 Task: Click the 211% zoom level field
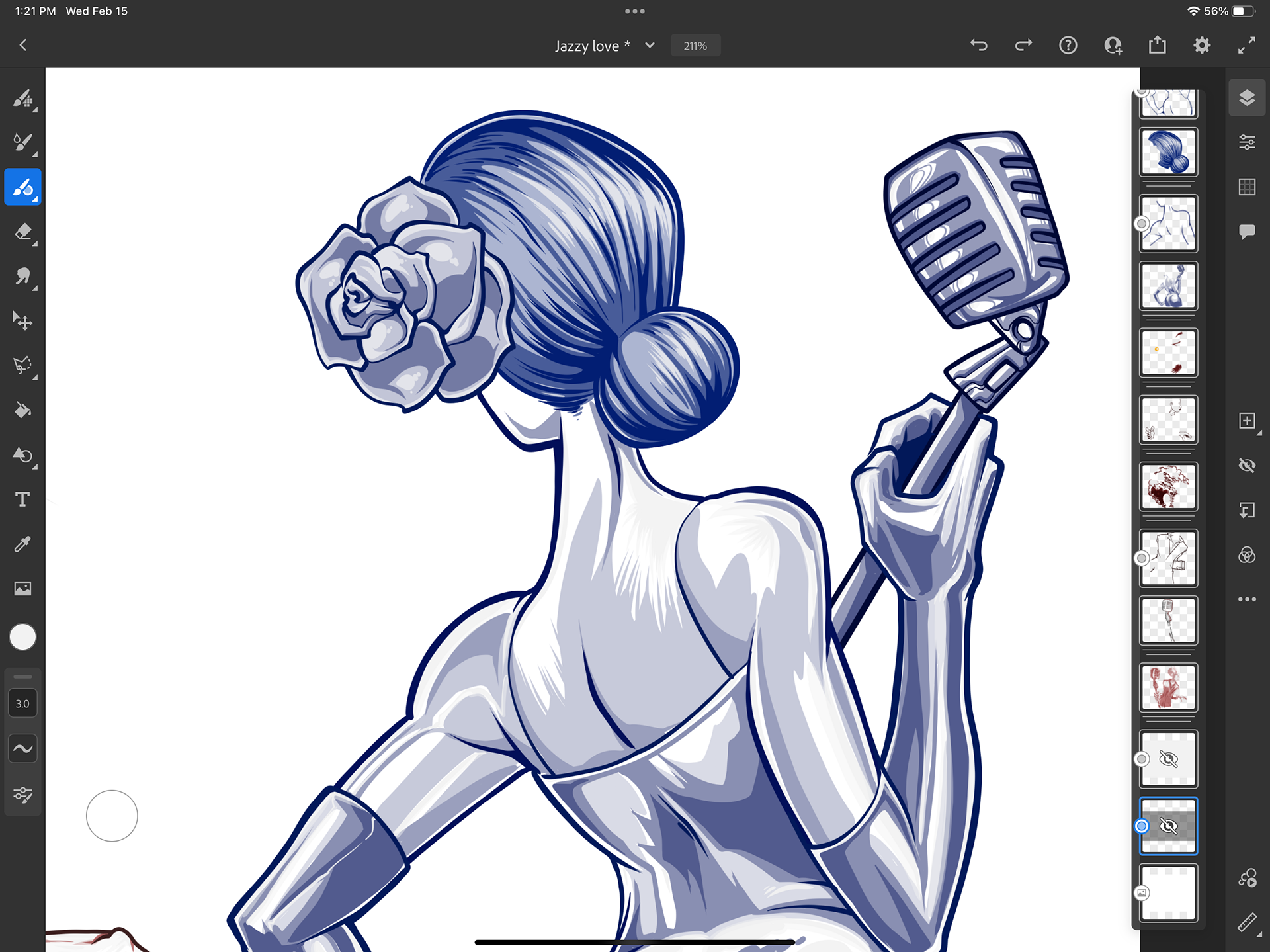coord(695,46)
